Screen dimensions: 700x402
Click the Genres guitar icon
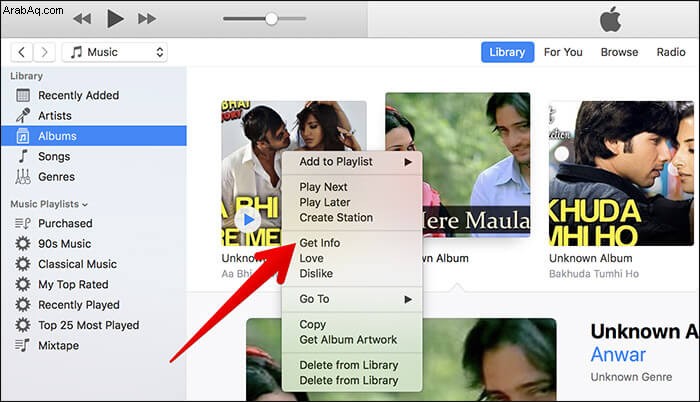click(x=23, y=177)
